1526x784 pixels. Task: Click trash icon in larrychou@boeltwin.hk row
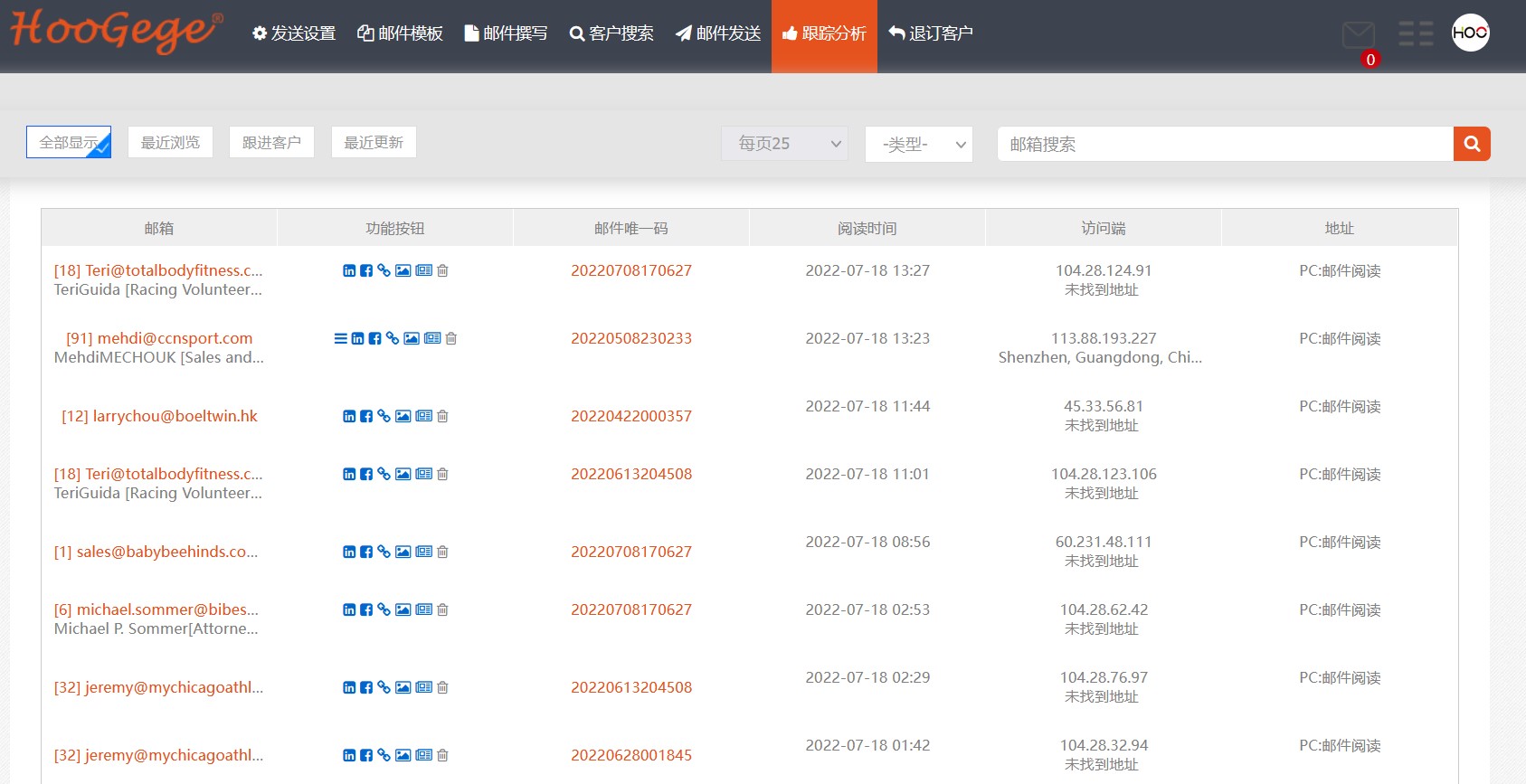442,416
